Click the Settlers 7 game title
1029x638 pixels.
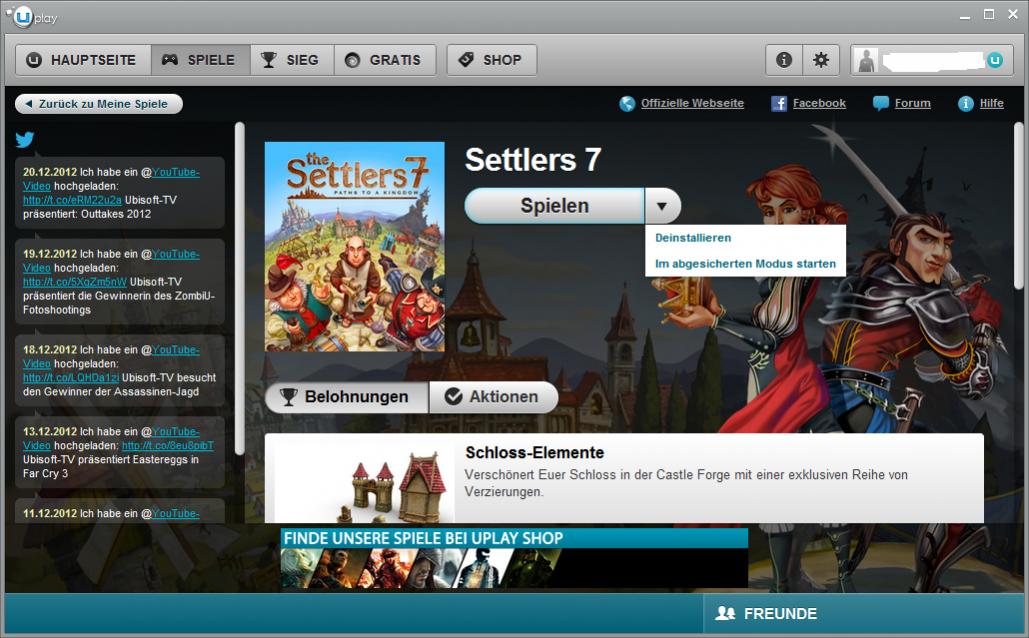(x=533, y=160)
